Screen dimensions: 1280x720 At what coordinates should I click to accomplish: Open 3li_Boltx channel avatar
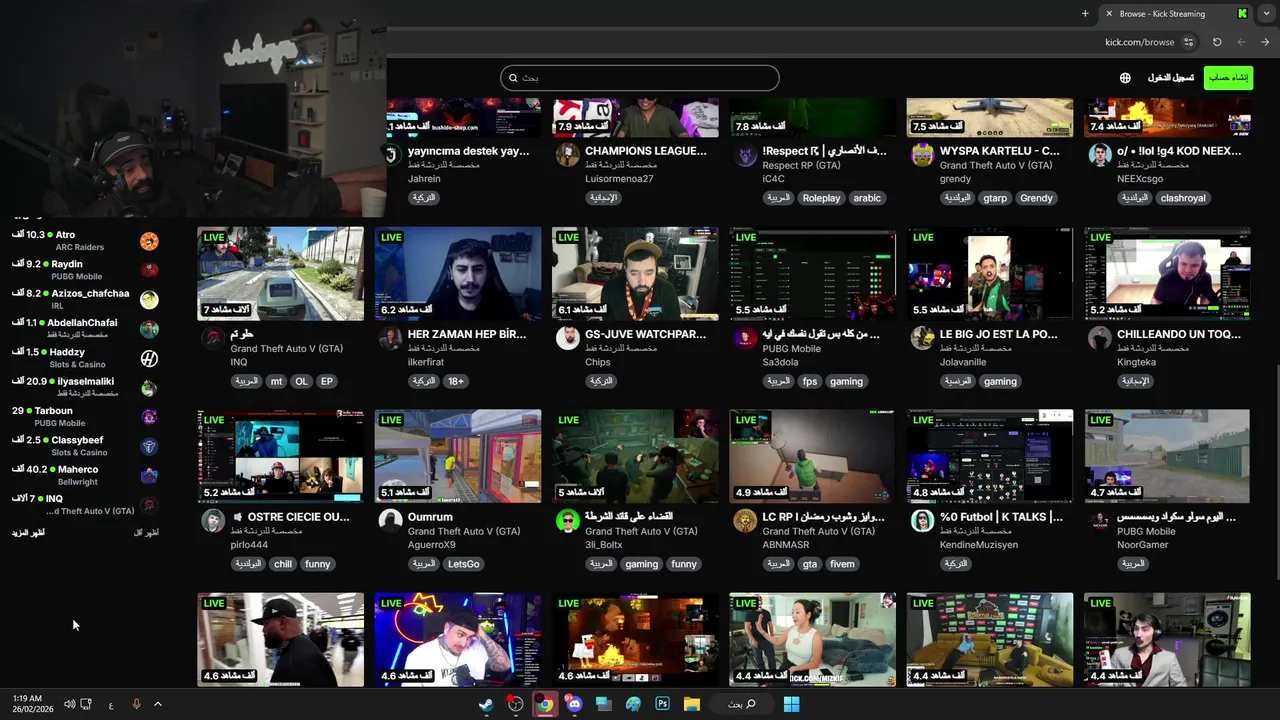tap(567, 520)
